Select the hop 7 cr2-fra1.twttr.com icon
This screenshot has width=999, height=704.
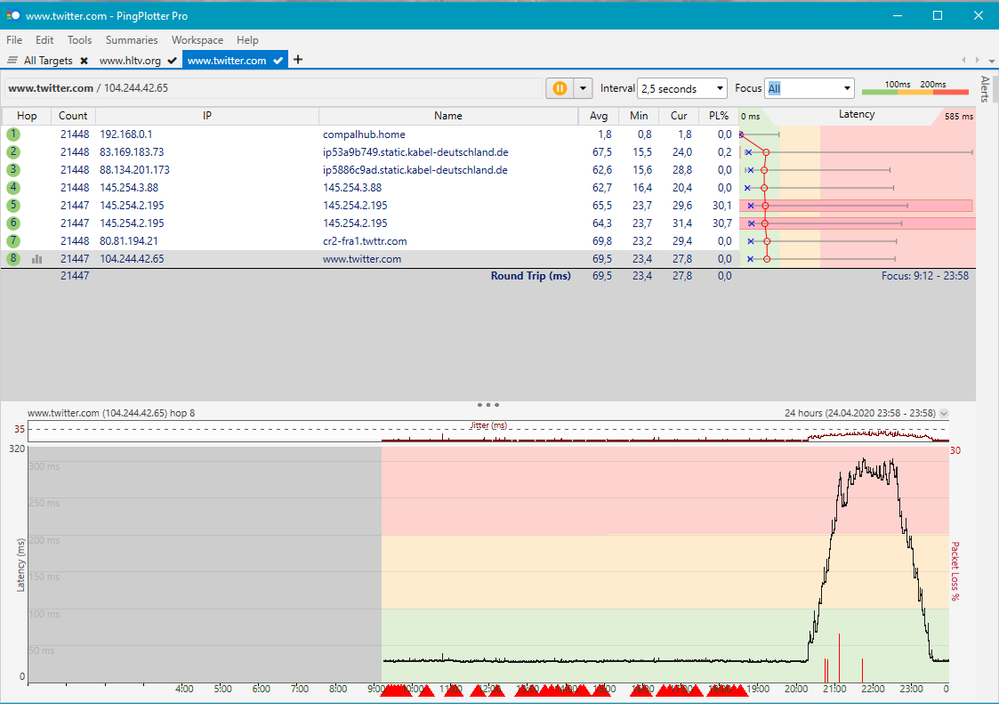click(13, 241)
